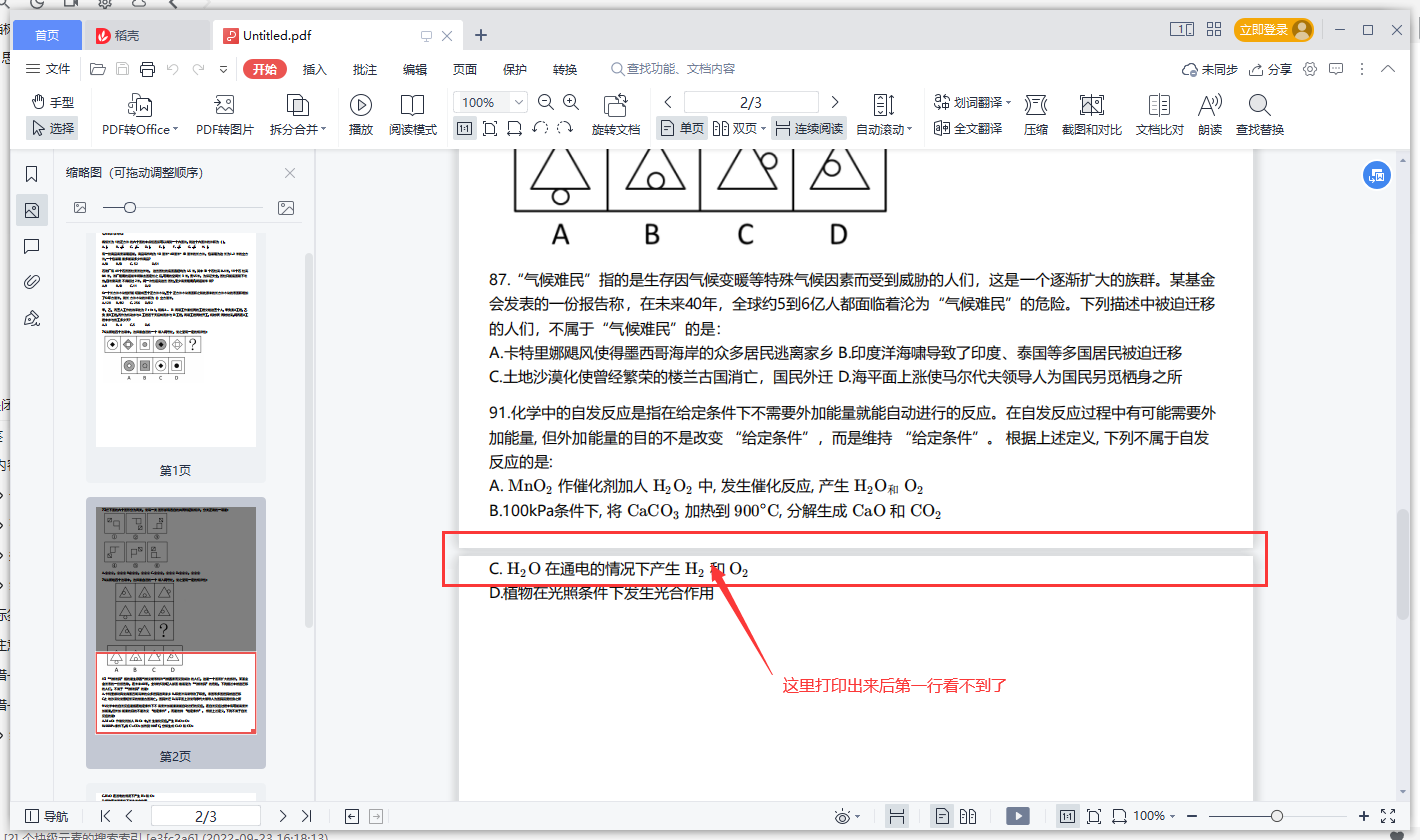1420x840 pixels.
Task: Select the Hand tool (手型)
Action: point(51,103)
